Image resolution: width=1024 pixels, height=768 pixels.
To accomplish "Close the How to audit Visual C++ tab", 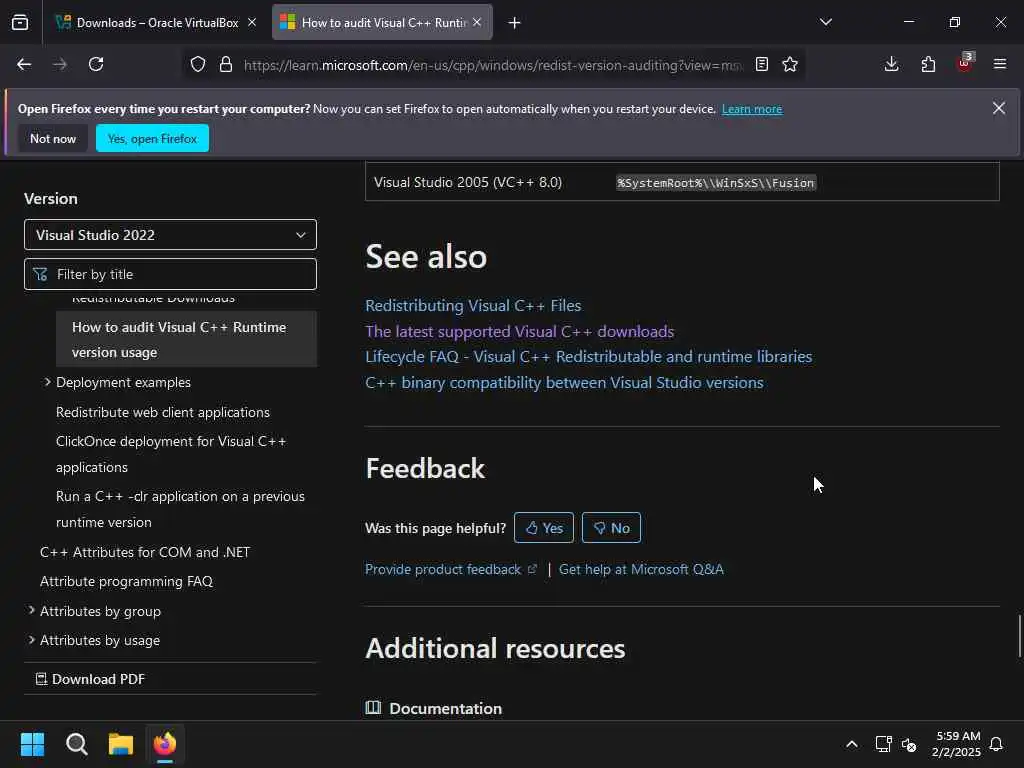I will [477, 22].
